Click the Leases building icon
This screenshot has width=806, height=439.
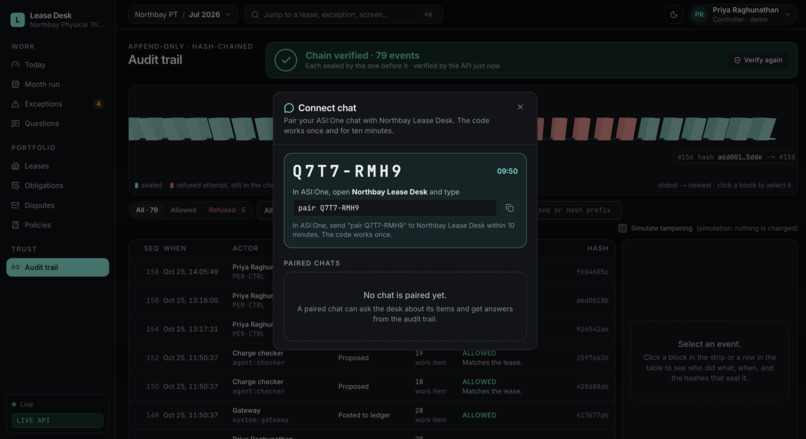(15, 166)
